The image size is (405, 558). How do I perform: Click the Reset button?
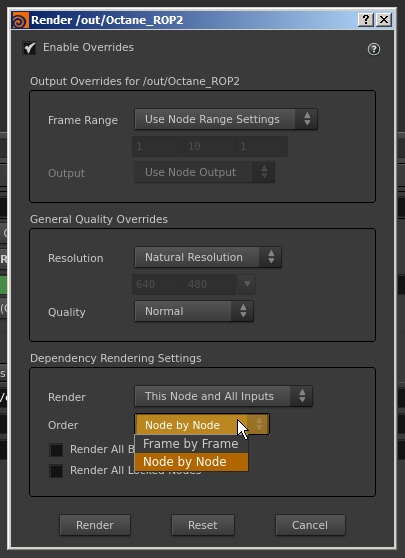pyautogui.click(x=203, y=525)
